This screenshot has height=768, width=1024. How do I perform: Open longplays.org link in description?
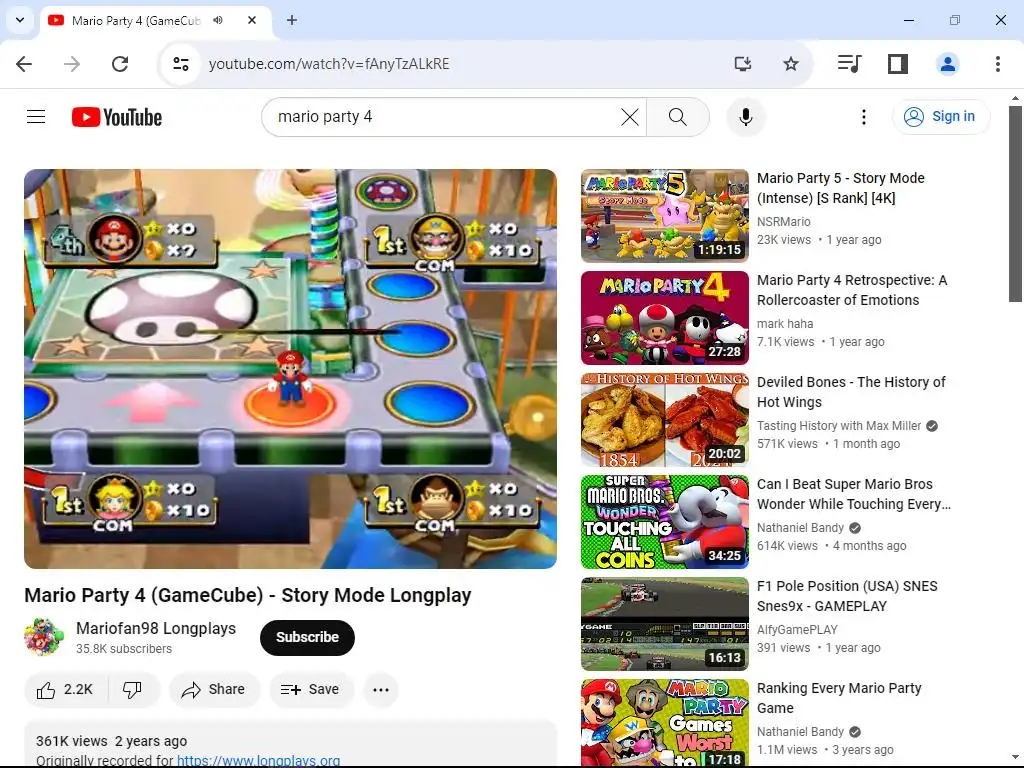(x=259, y=760)
